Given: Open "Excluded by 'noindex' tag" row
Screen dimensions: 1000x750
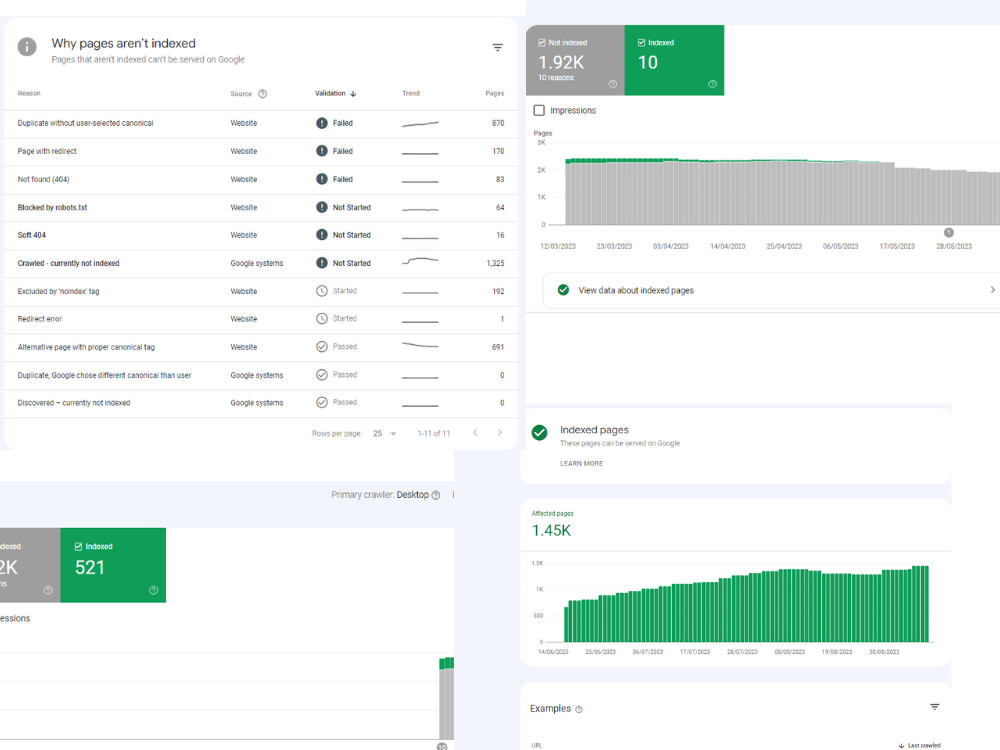Looking at the screenshot, I should click(260, 291).
